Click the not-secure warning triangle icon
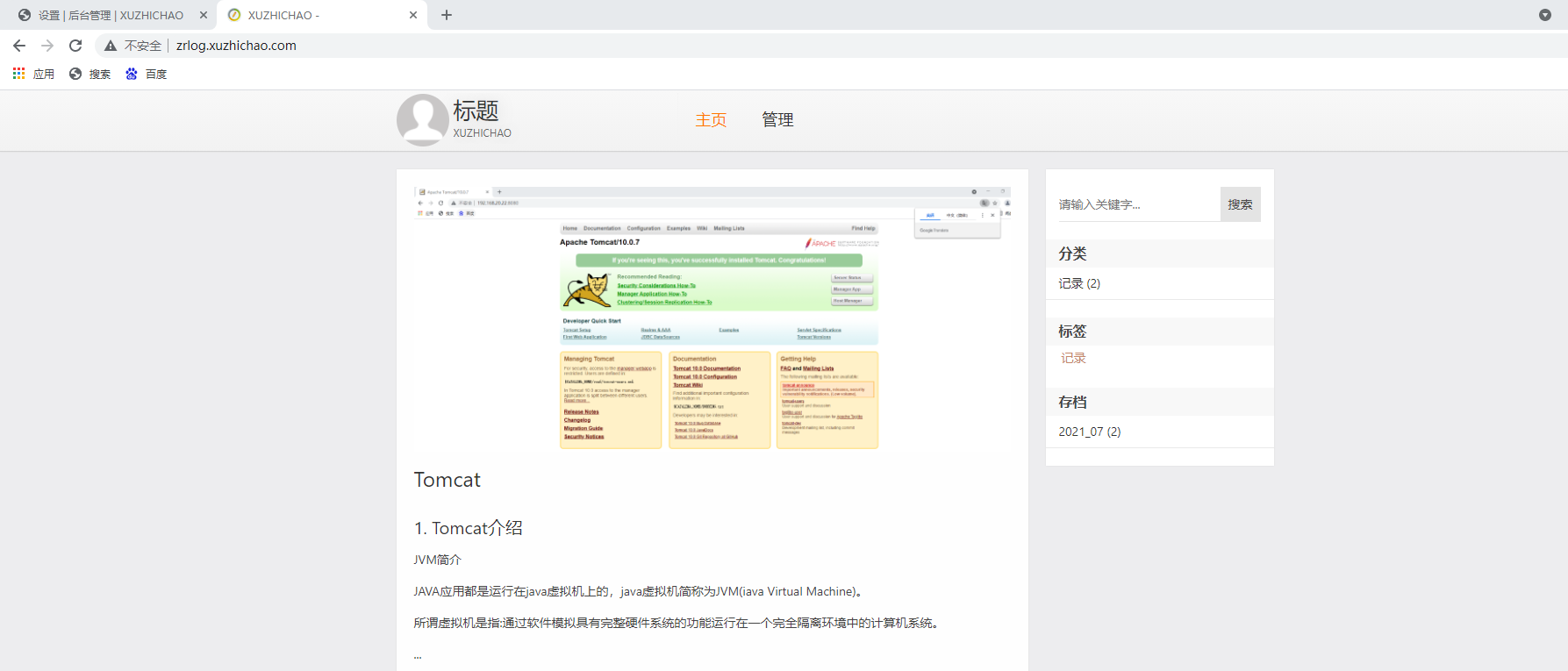 (x=111, y=46)
